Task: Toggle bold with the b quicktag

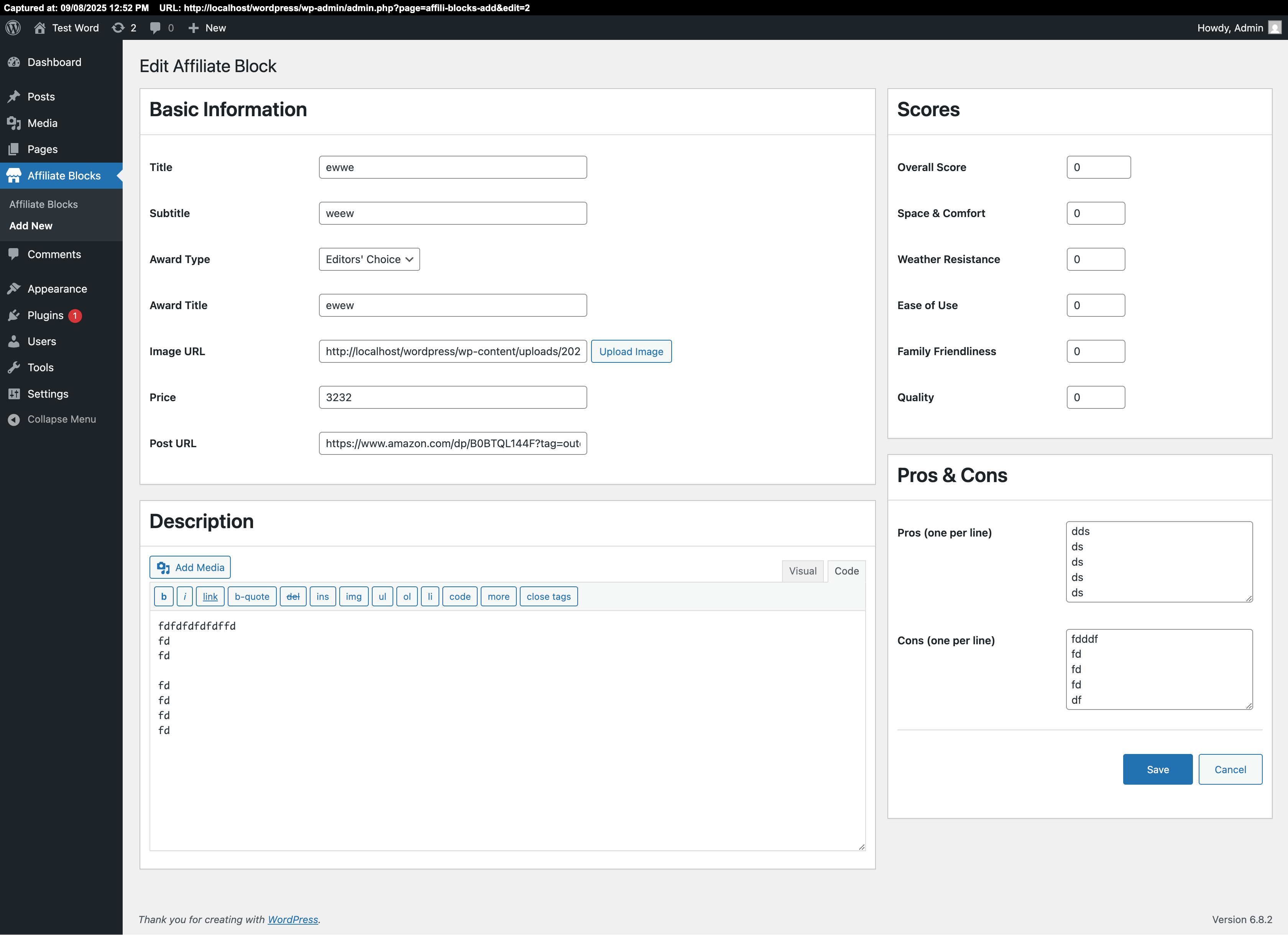Action: click(164, 596)
